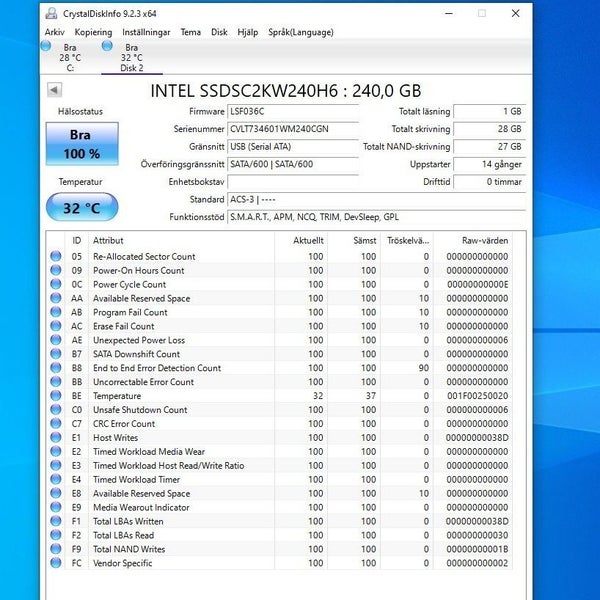Click the 32 °C temperature button
This screenshot has width=600, height=600.
(82, 207)
